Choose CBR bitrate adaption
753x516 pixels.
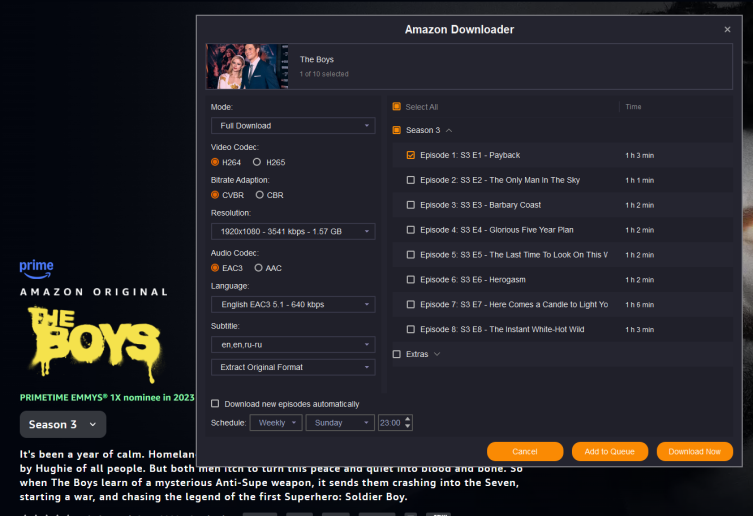[260, 195]
